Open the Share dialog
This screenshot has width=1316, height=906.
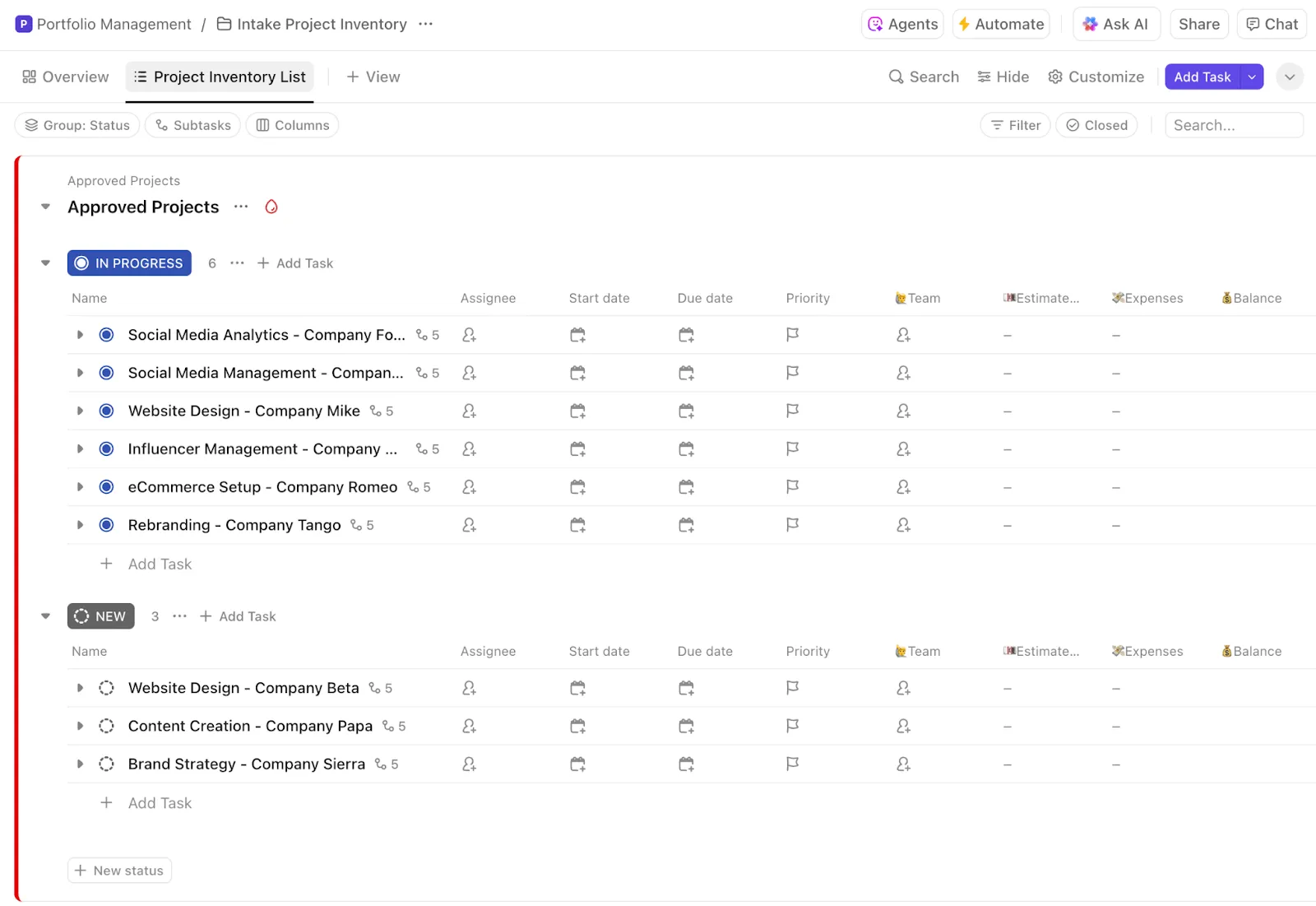1198,24
